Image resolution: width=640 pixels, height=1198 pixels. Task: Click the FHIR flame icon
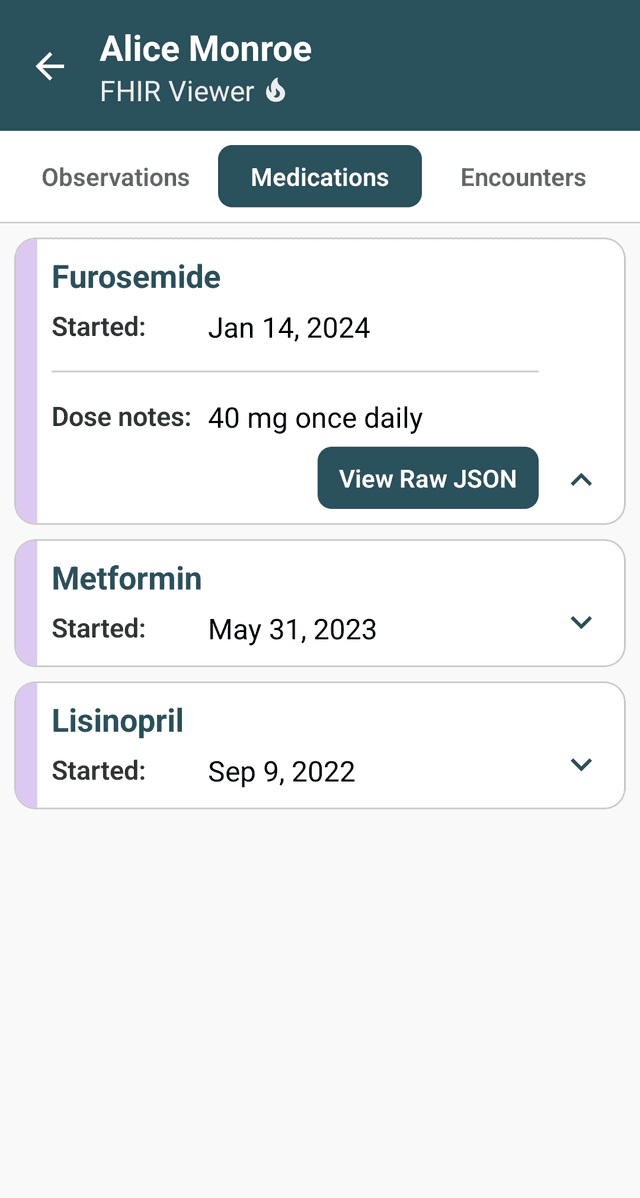pos(276,91)
